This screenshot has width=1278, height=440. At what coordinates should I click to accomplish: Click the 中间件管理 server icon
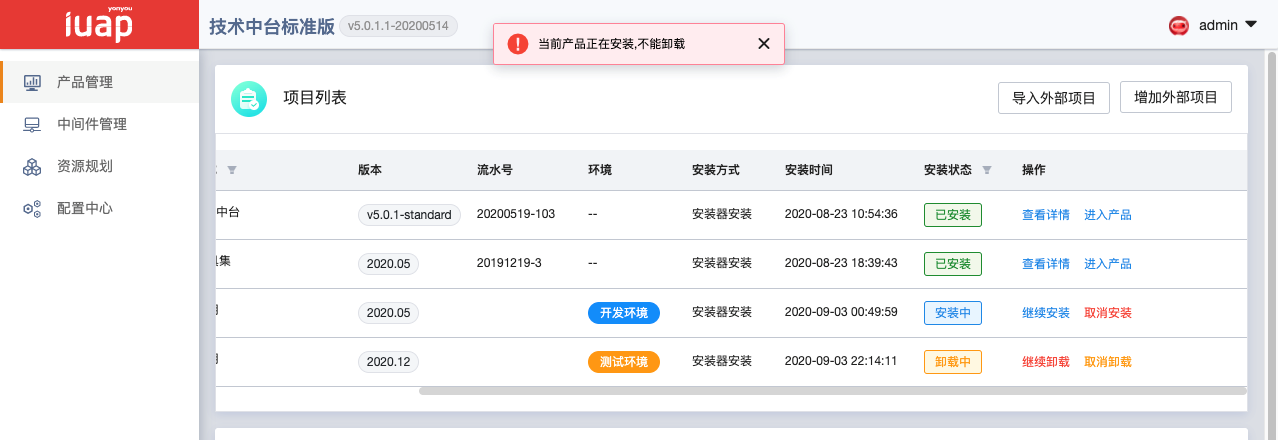[x=32, y=124]
